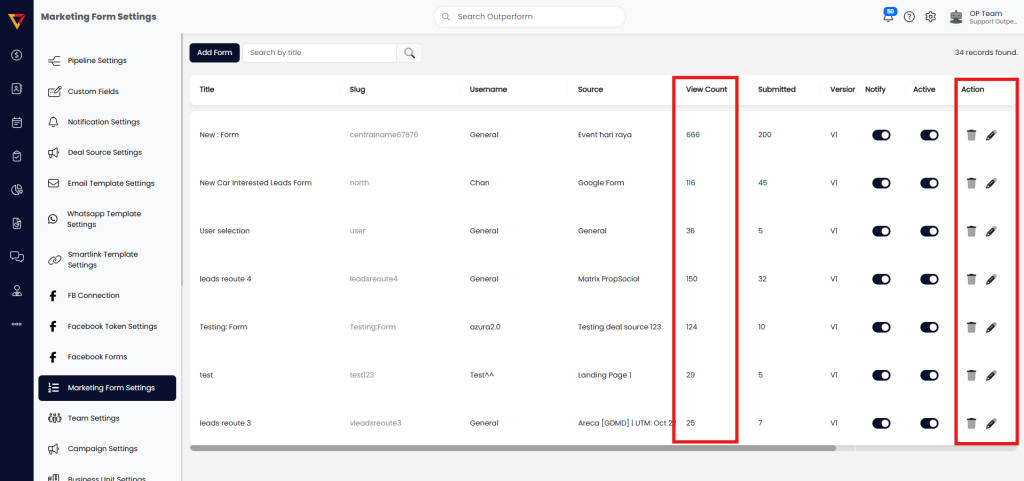Click the magnifier search button beside title field
The height and width of the screenshot is (481, 1024).
pos(409,53)
